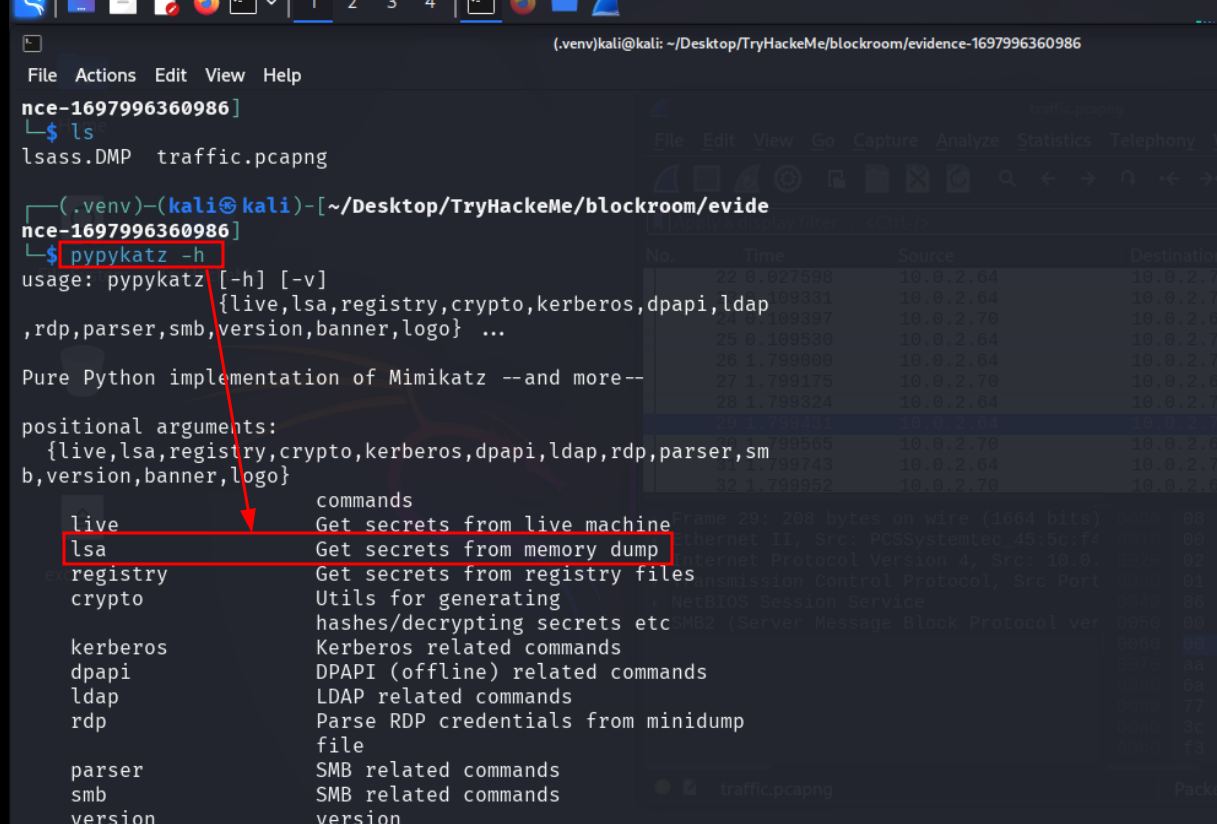Viewport: 1217px width, 824px height.
Task: Open Wireshark's Telephony menu
Action: [x=1152, y=141]
